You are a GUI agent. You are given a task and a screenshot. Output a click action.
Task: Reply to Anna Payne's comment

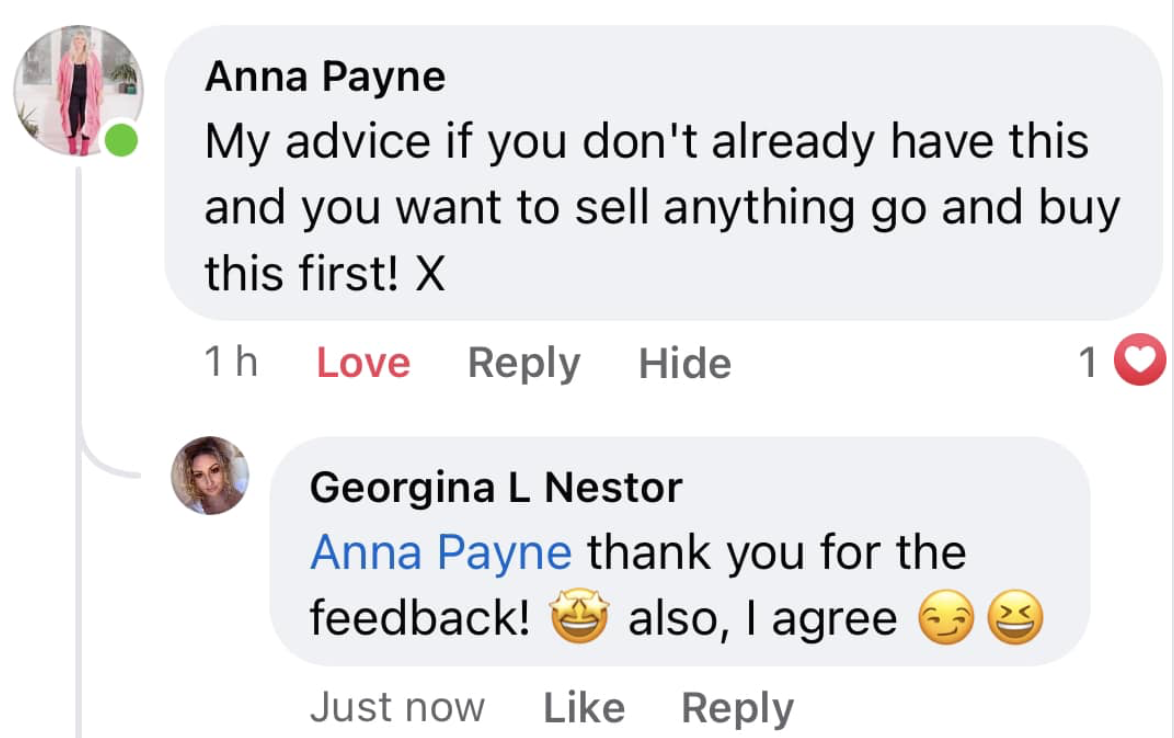click(524, 363)
